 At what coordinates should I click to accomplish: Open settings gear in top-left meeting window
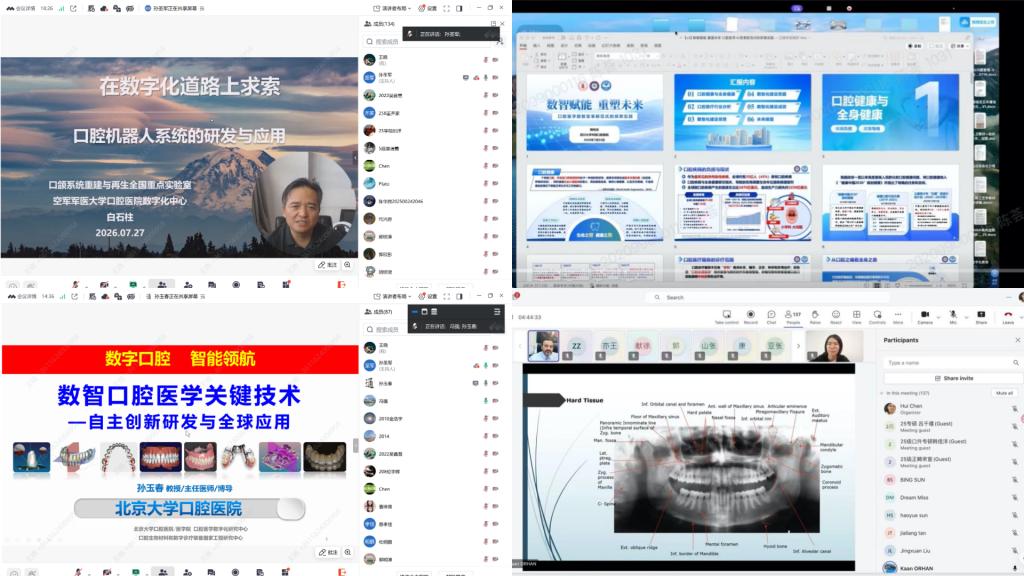[x=427, y=8]
